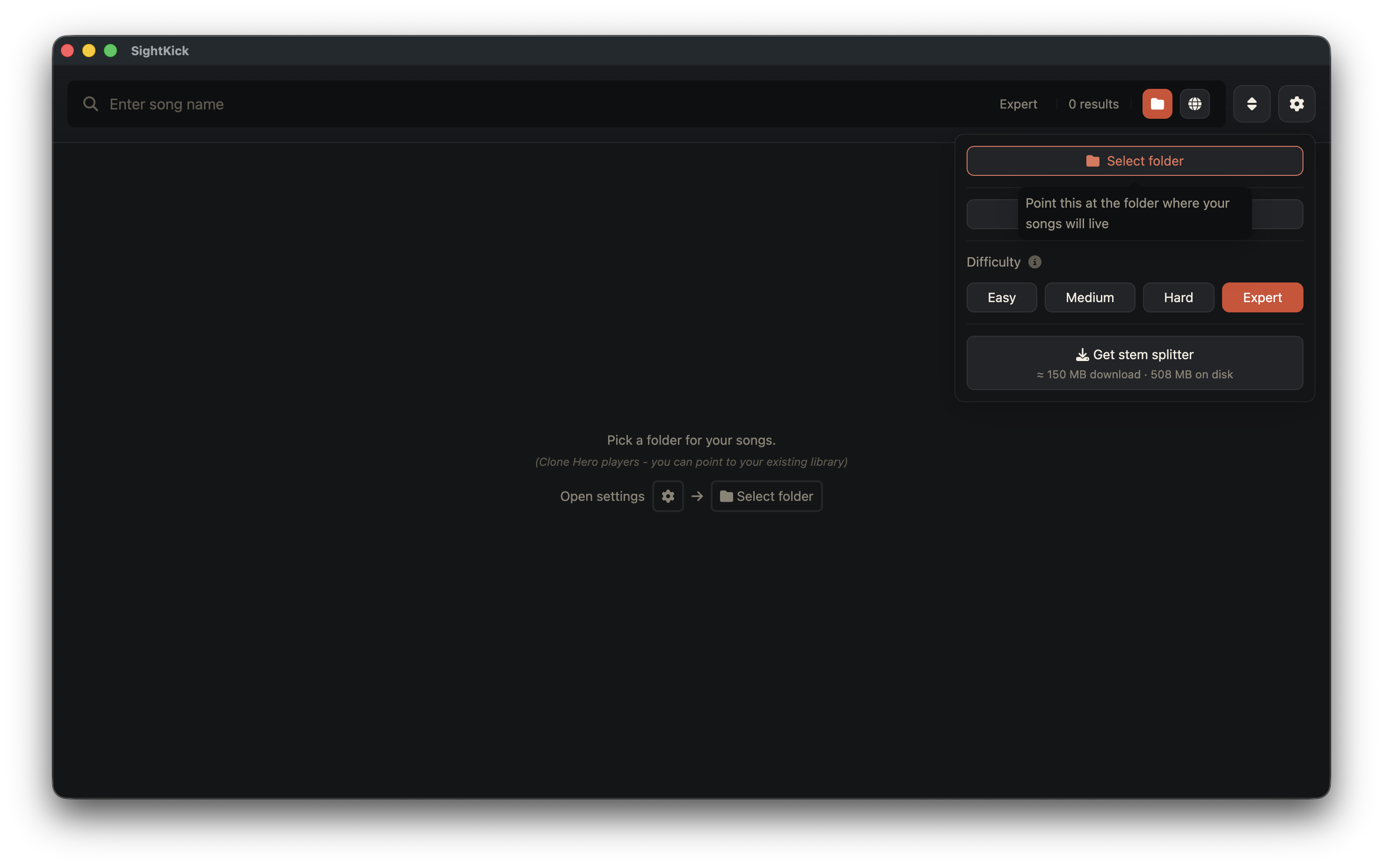Click the search magnifier icon
This screenshot has height=868, width=1383.
pos(90,104)
